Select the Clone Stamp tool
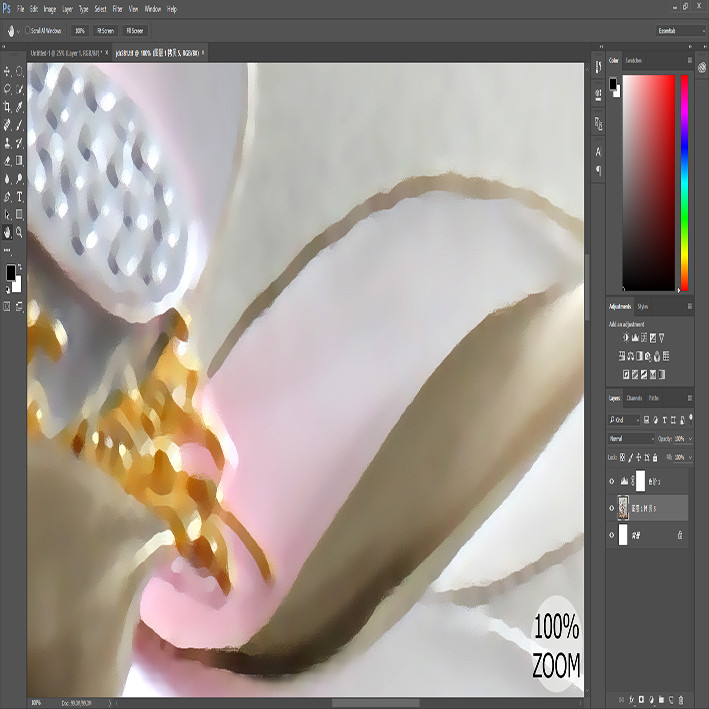 pos(7,143)
